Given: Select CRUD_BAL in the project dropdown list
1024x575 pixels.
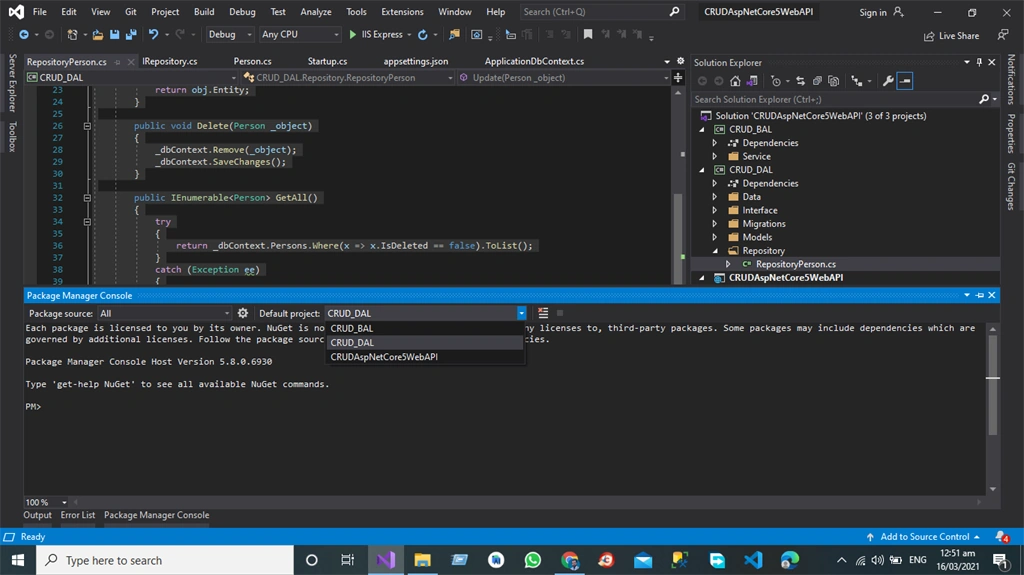Looking at the screenshot, I should tap(424, 329).
